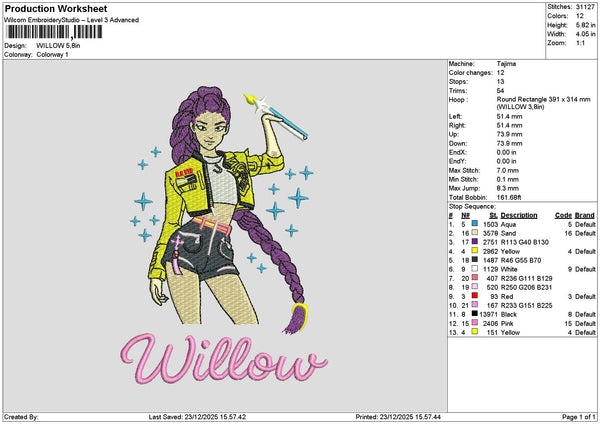Click the 'Printed: 23/12/2025 15.57.44' text
This screenshot has width=600, height=424.
coord(398,417)
